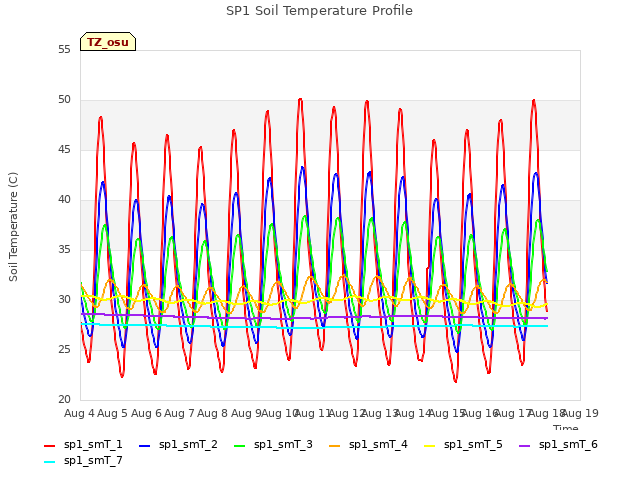The width and height of the screenshot is (640, 480).
Task: Click the y-axis tick label 40
Action: [x=64, y=200]
